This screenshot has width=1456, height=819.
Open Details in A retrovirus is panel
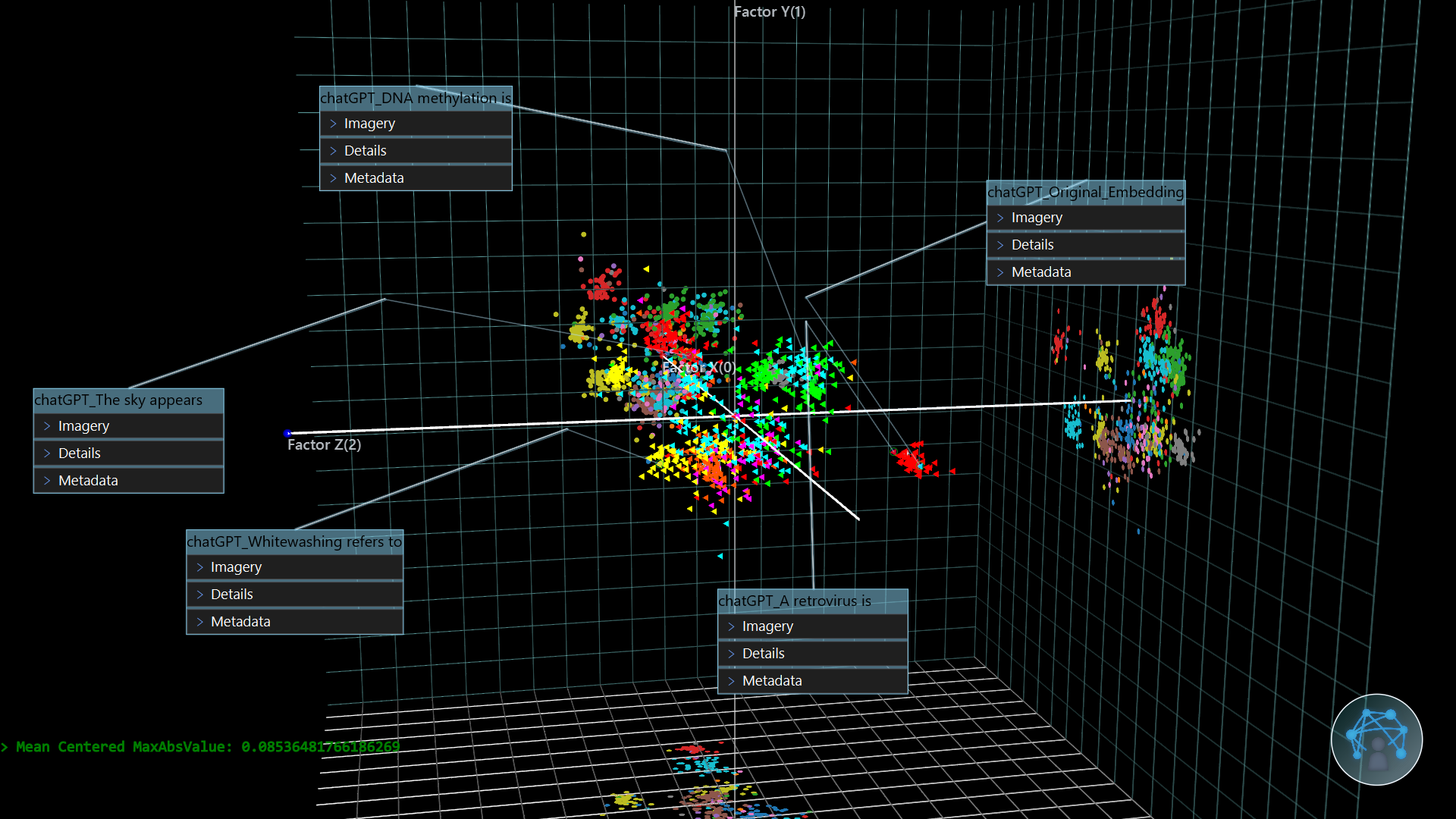coord(763,654)
